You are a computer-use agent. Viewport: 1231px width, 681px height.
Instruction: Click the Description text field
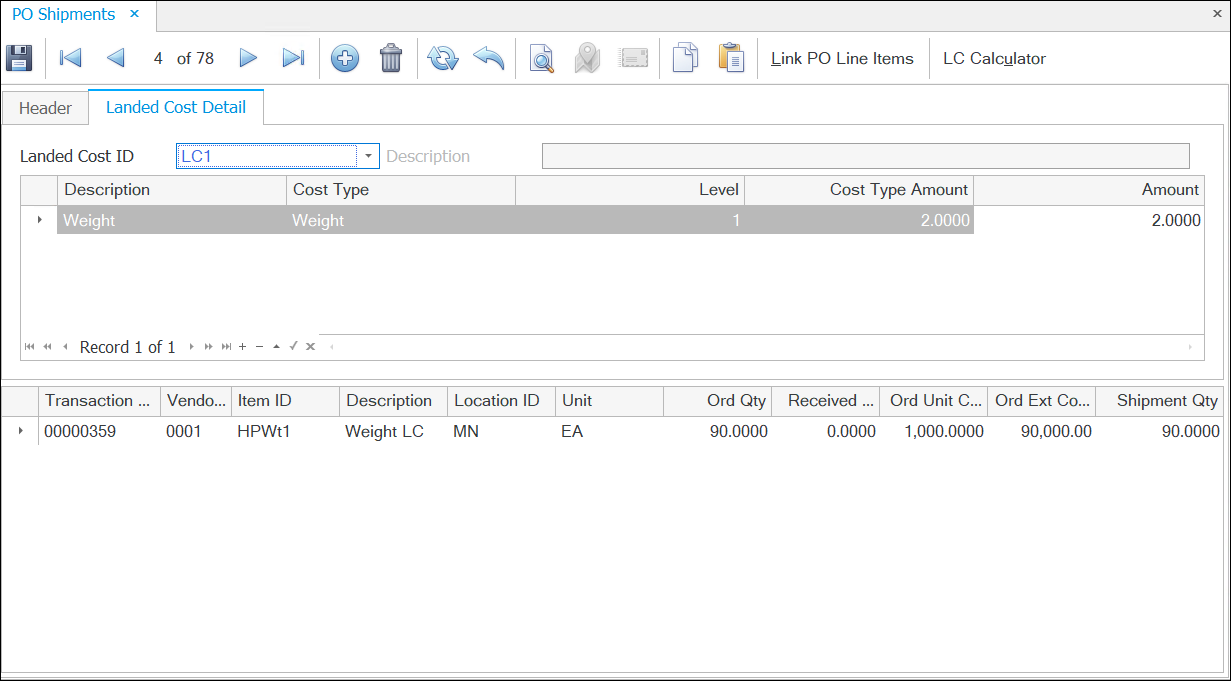[865, 156]
